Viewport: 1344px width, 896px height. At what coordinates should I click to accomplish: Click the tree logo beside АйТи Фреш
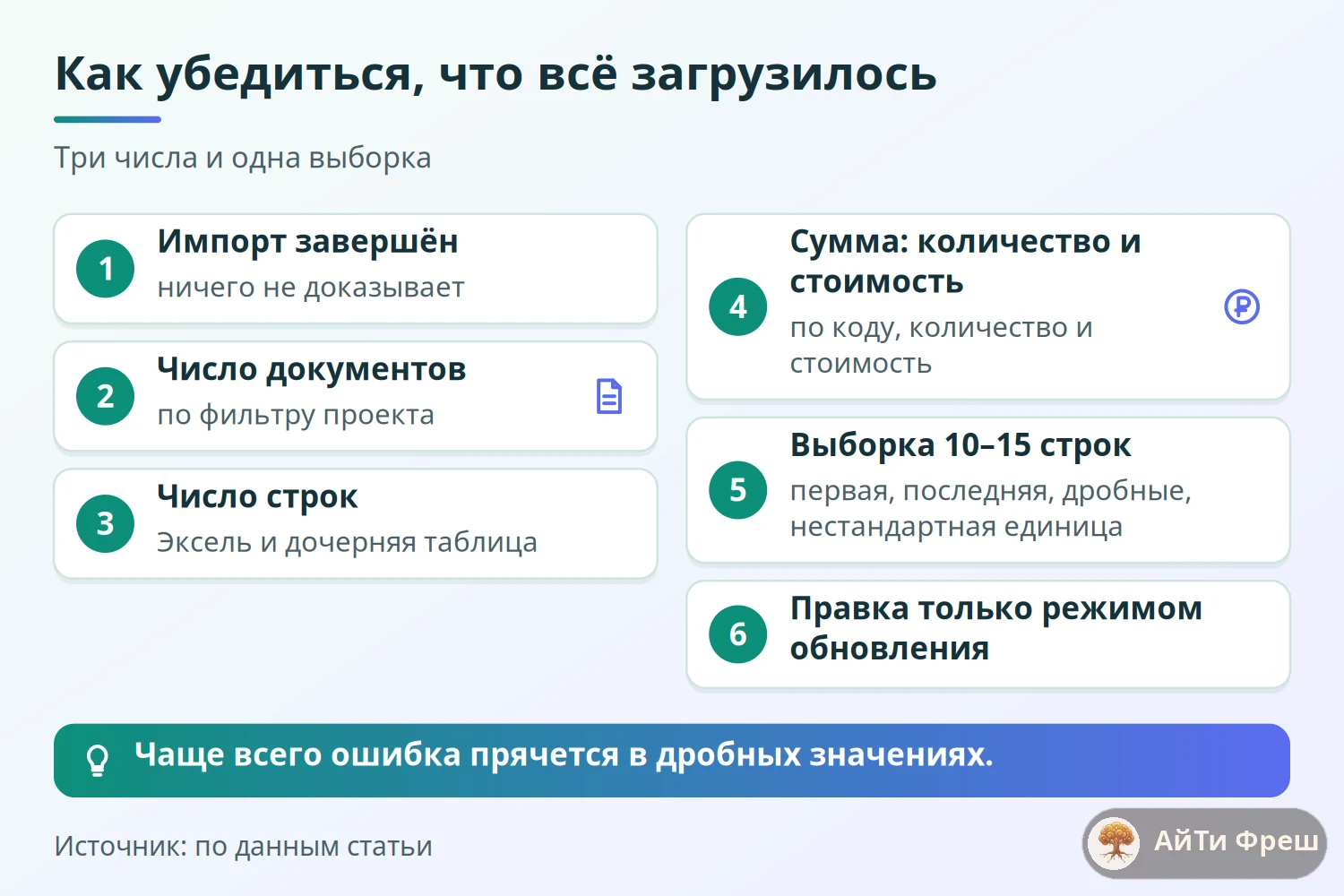click(1115, 843)
